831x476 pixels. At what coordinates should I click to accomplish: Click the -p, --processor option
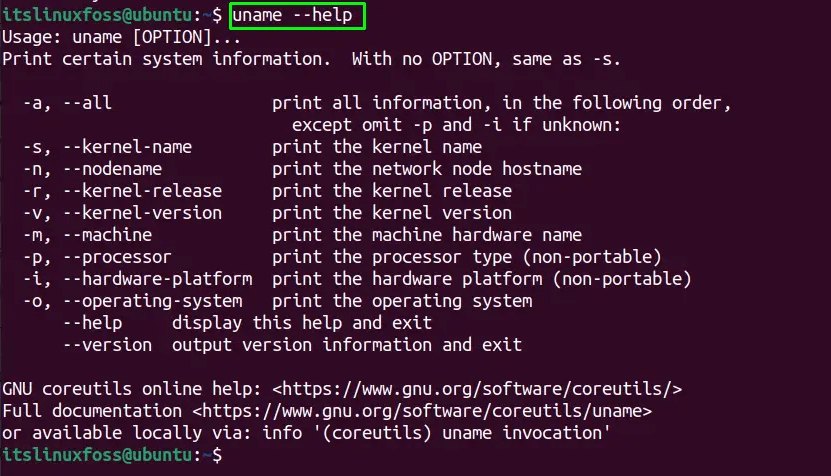[x=97, y=257]
